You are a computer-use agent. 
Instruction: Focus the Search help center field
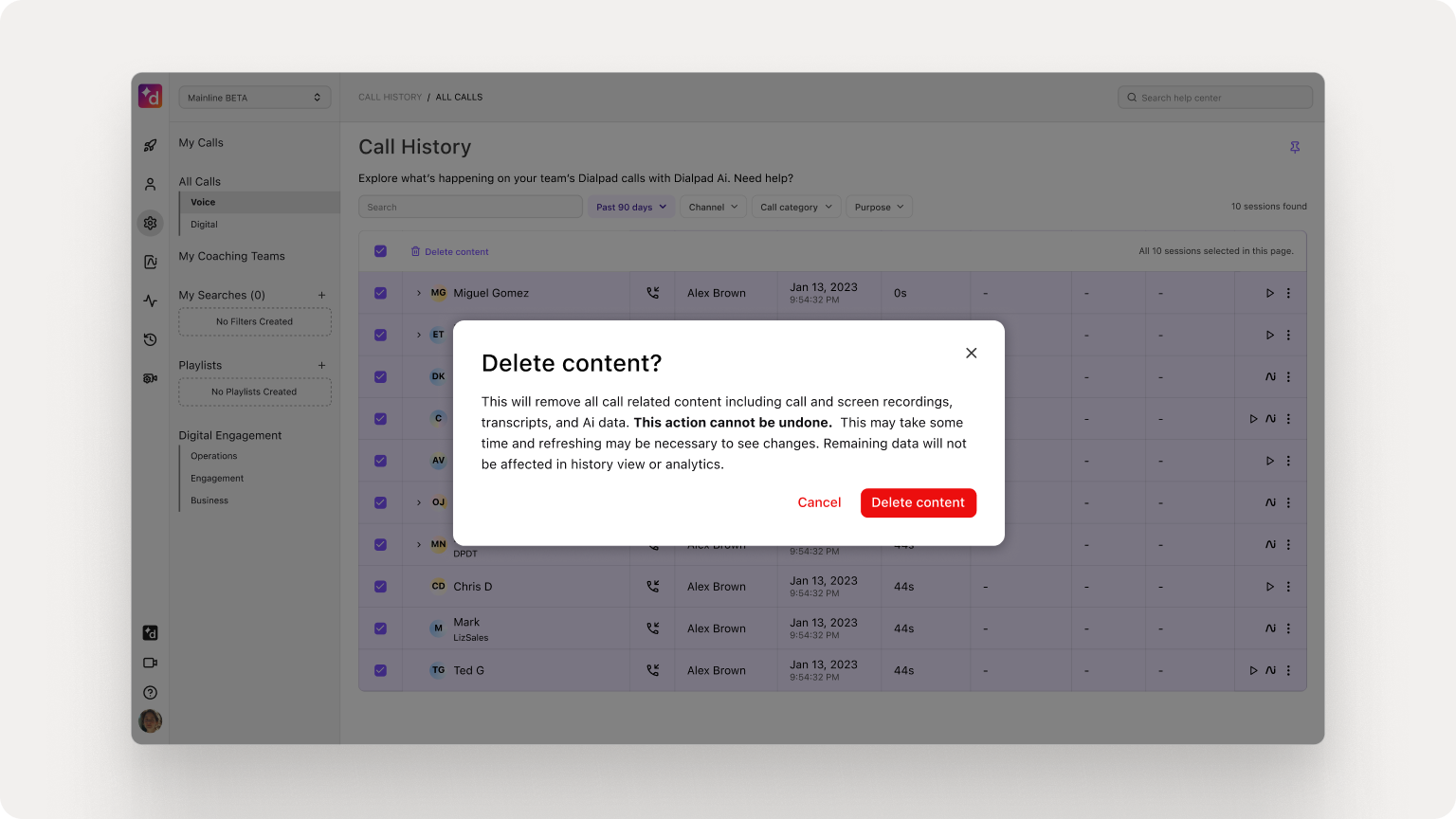coord(1215,98)
